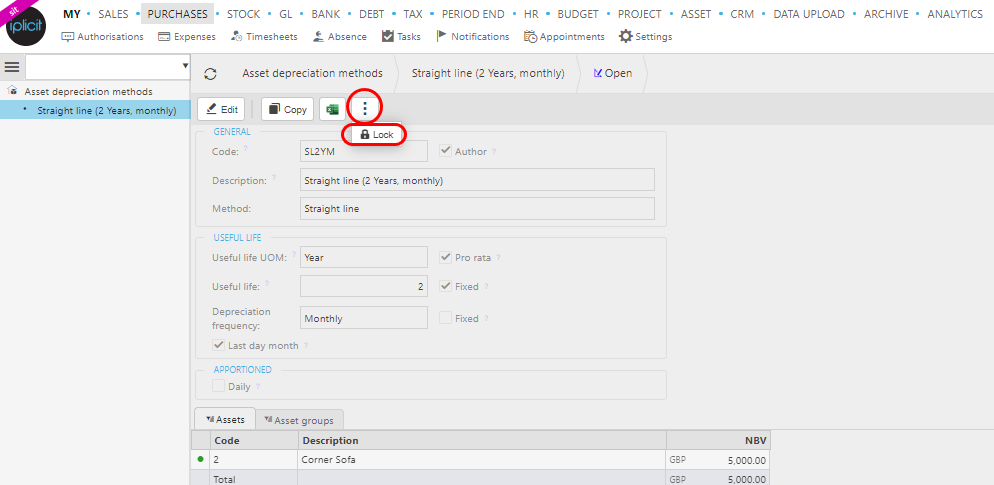Viewport: 994px width, 485px height.
Task: Click help icon beside Description label
Action: 274,178
